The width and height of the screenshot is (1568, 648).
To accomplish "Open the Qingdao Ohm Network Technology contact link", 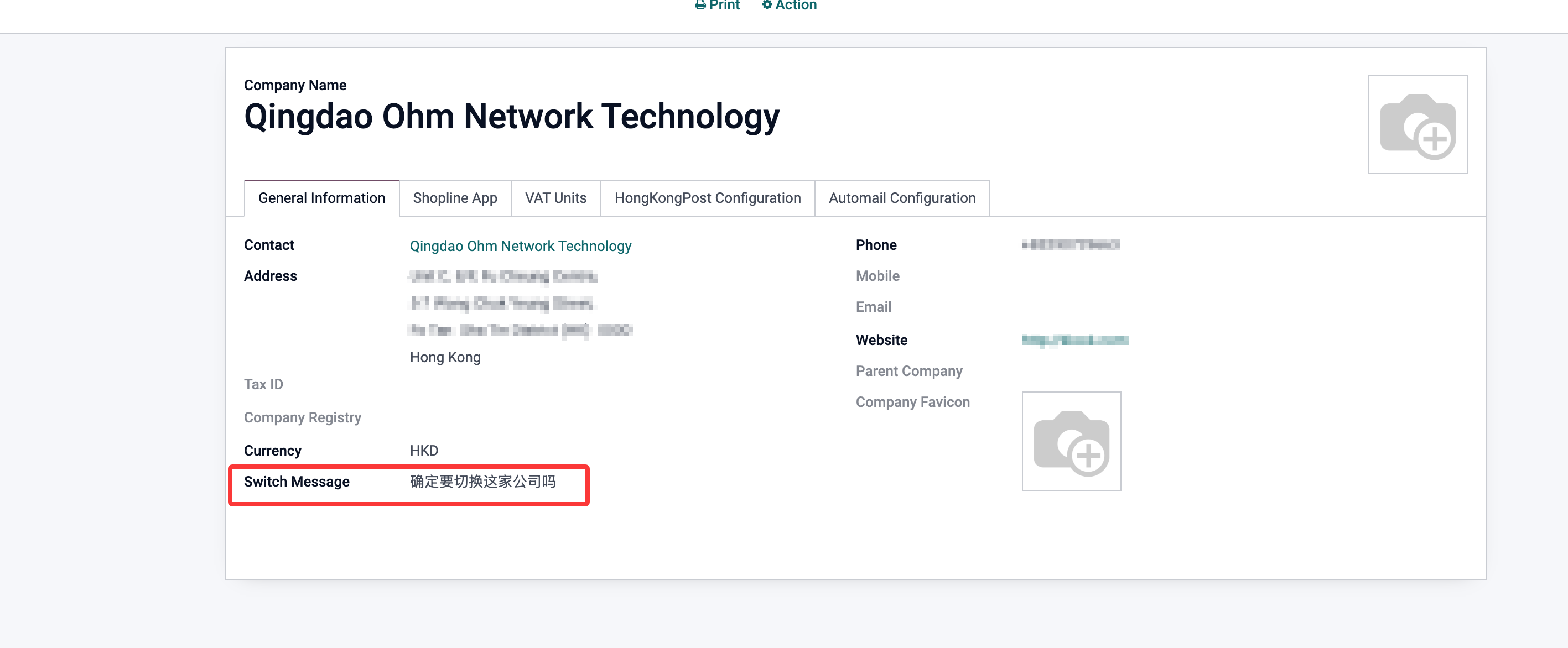I will [521, 246].
